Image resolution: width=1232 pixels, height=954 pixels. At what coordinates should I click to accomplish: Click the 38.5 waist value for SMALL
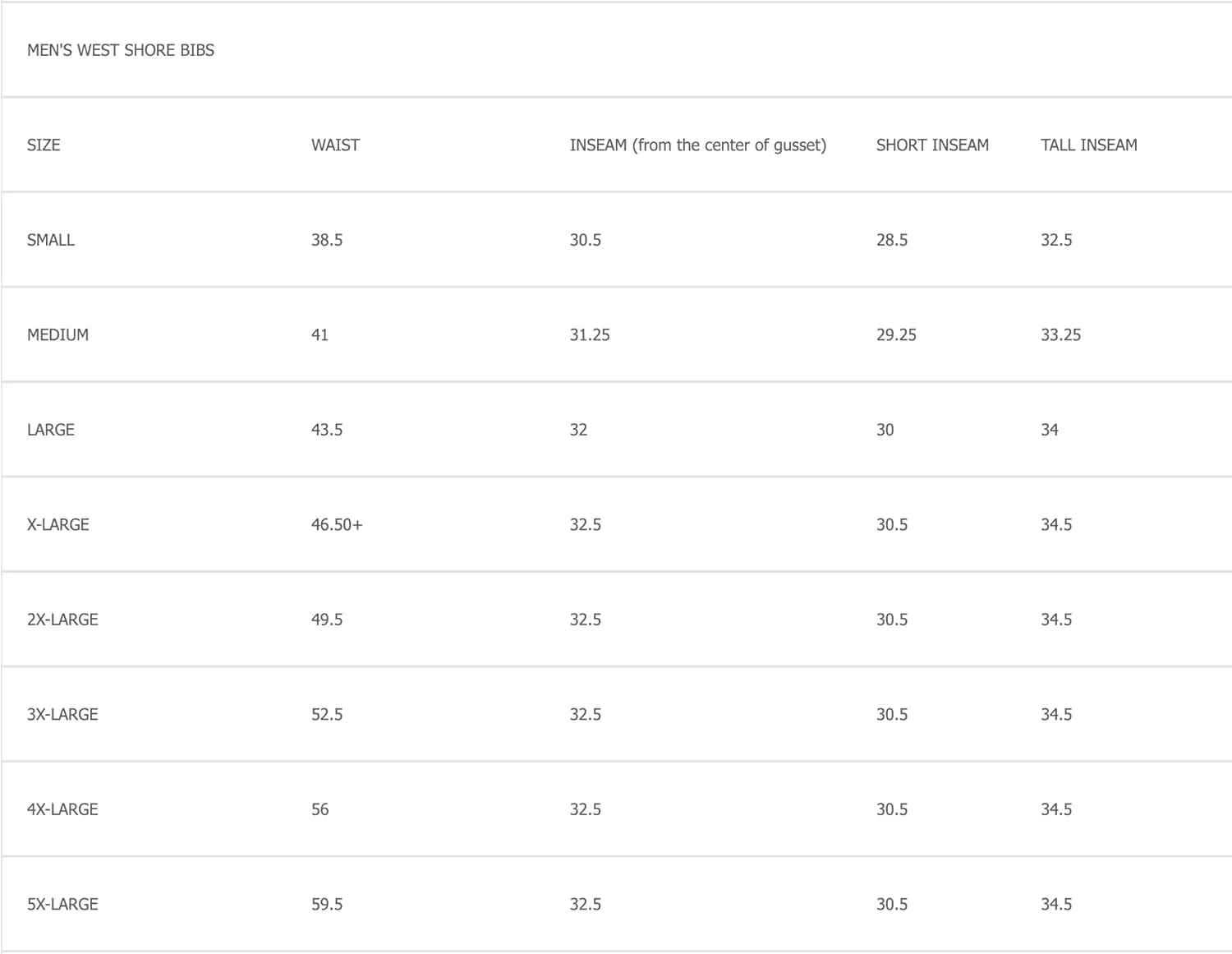coord(327,240)
